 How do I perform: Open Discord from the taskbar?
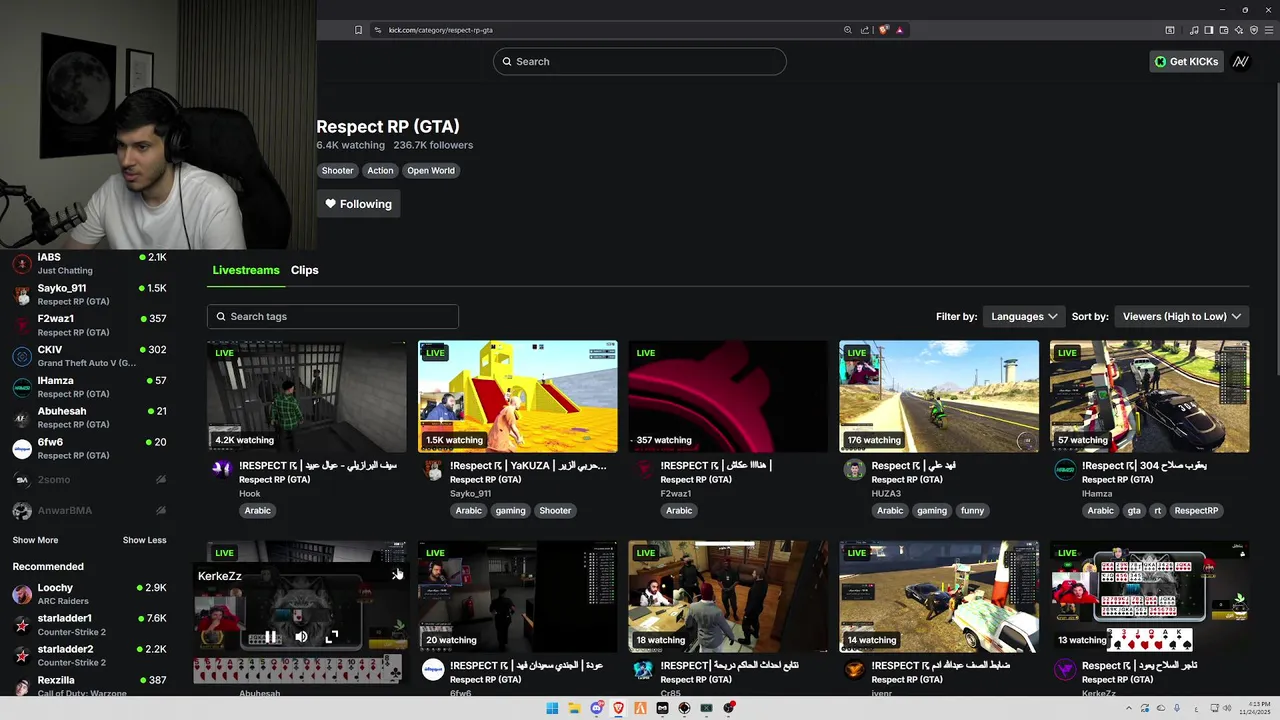point(597,708)
